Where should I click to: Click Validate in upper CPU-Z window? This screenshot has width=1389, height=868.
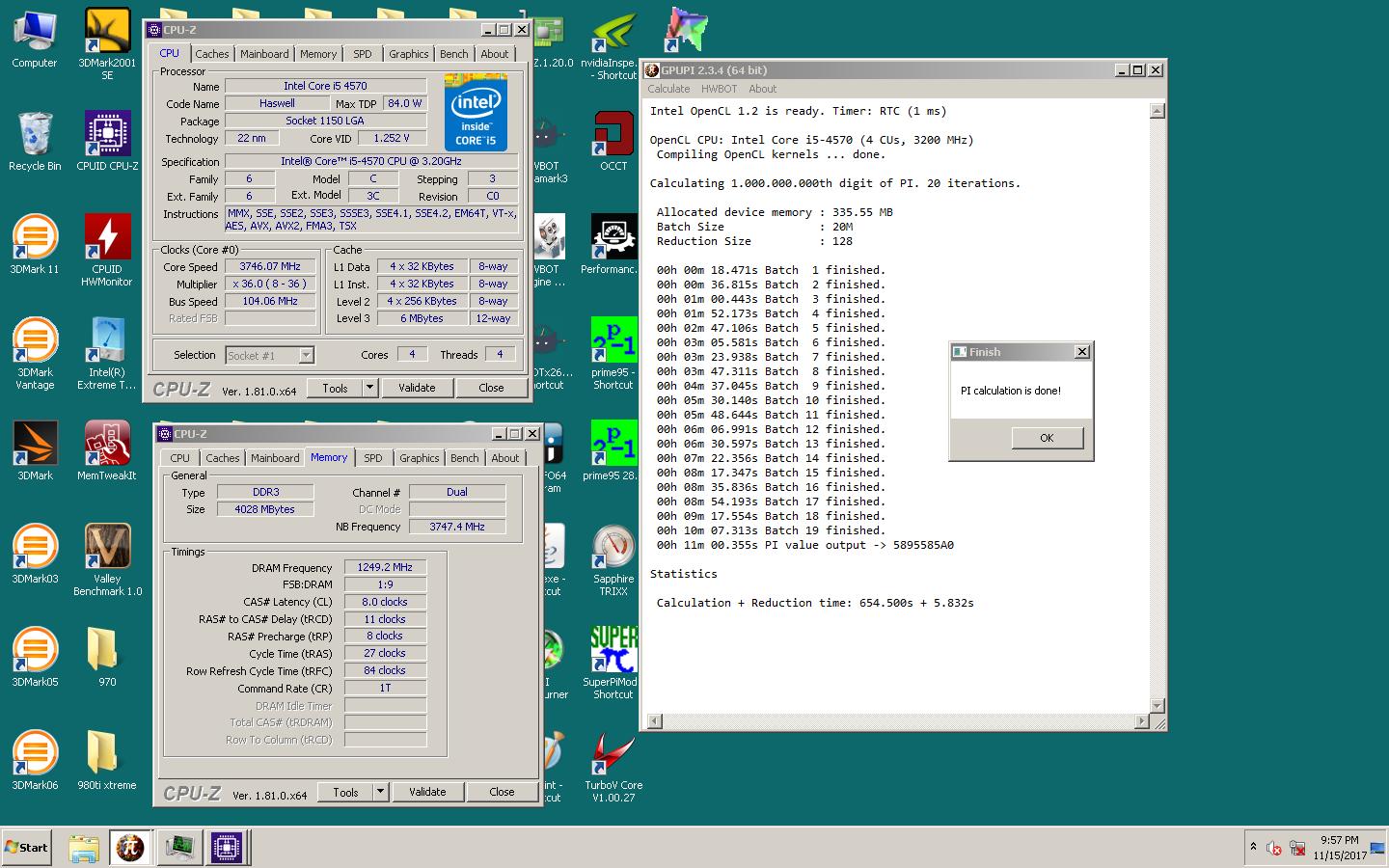click(417, 388)
